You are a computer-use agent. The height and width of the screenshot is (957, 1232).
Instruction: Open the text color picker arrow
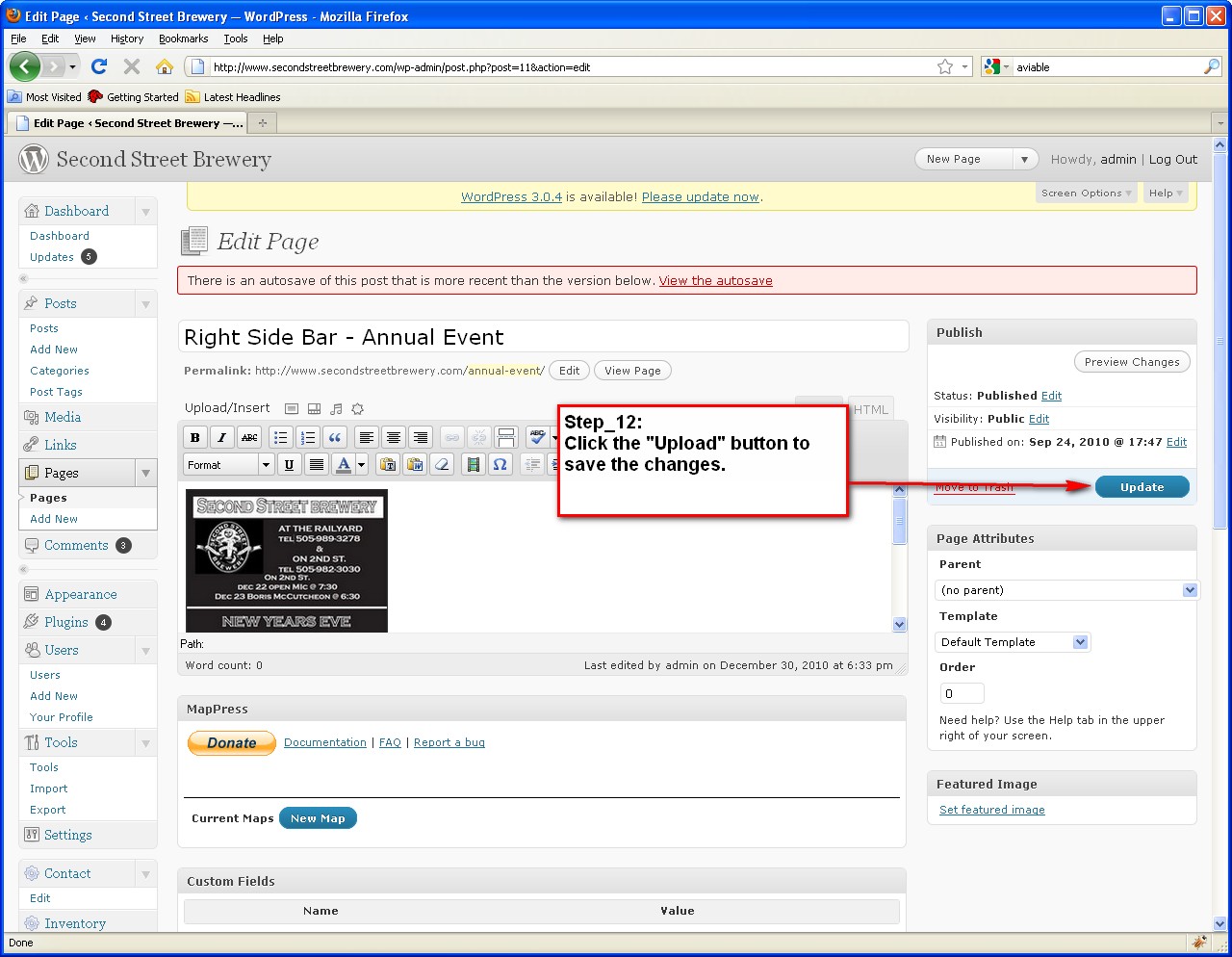coord(362,464)
